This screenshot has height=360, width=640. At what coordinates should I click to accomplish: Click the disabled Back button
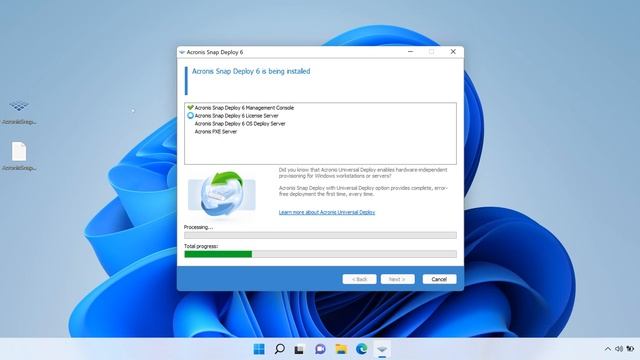pos(359,279)
